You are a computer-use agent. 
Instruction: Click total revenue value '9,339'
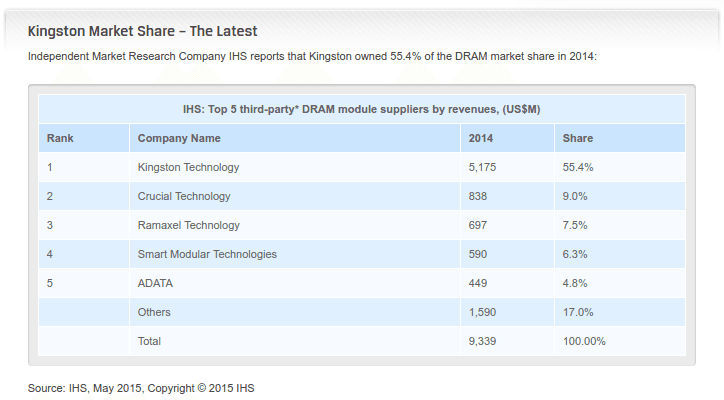coord(482,341)
